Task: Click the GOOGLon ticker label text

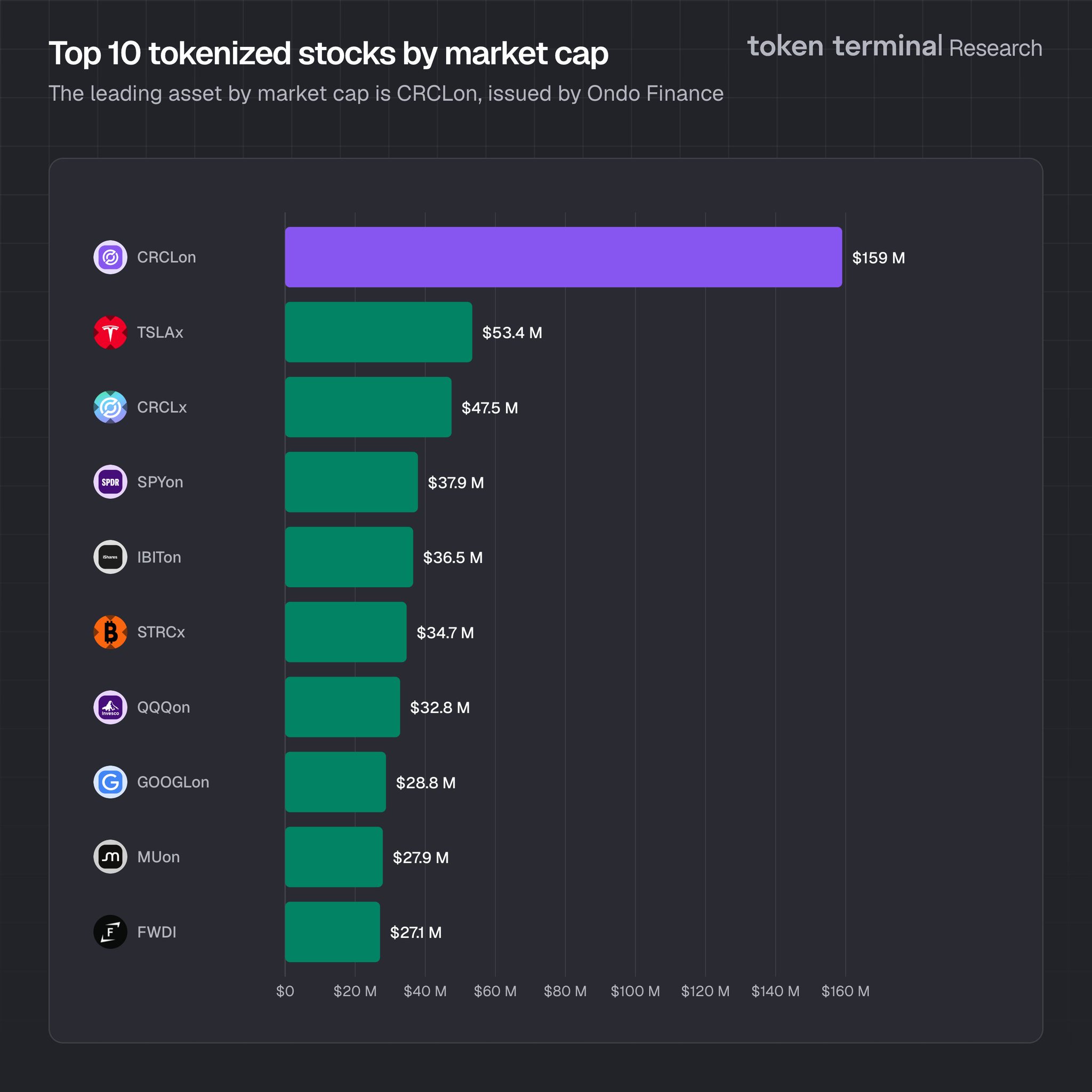Action: tap(173, 782)
